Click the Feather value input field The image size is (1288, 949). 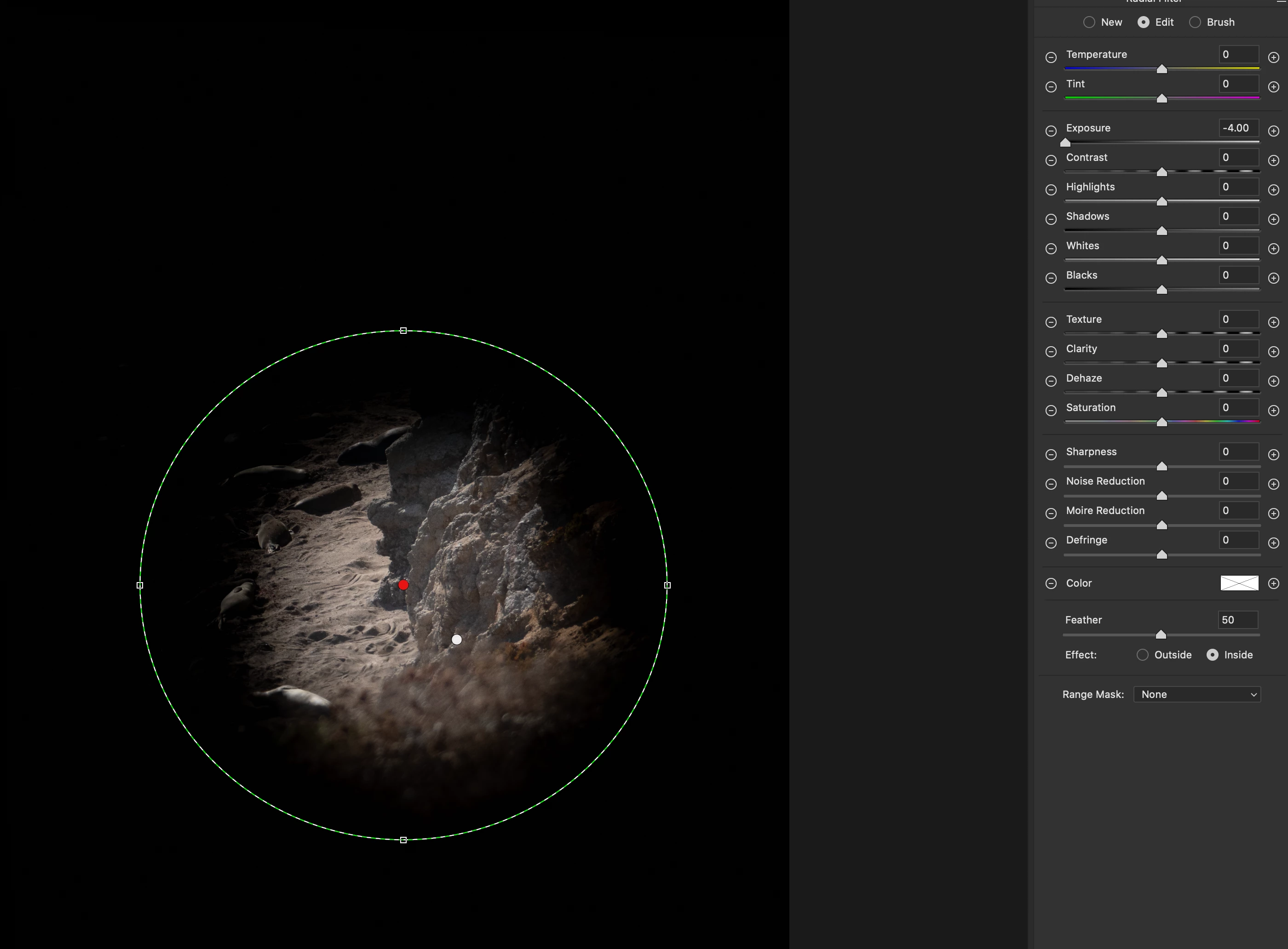coord(1237,620)
